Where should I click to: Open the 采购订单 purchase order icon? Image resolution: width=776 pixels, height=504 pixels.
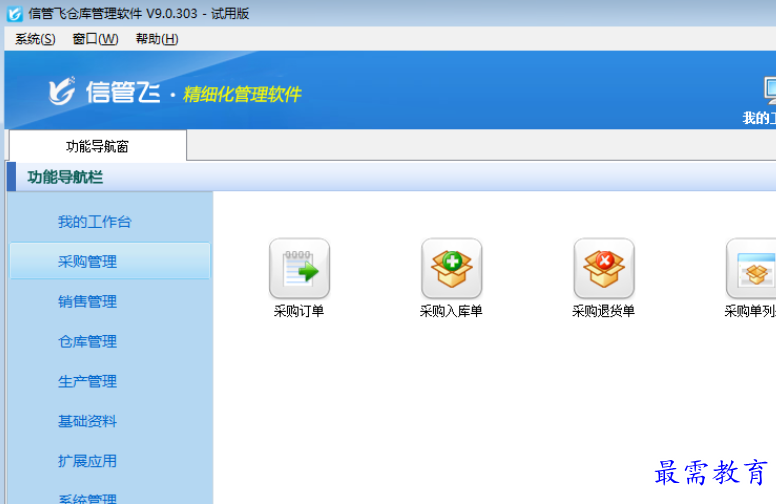tap(299, 268)
